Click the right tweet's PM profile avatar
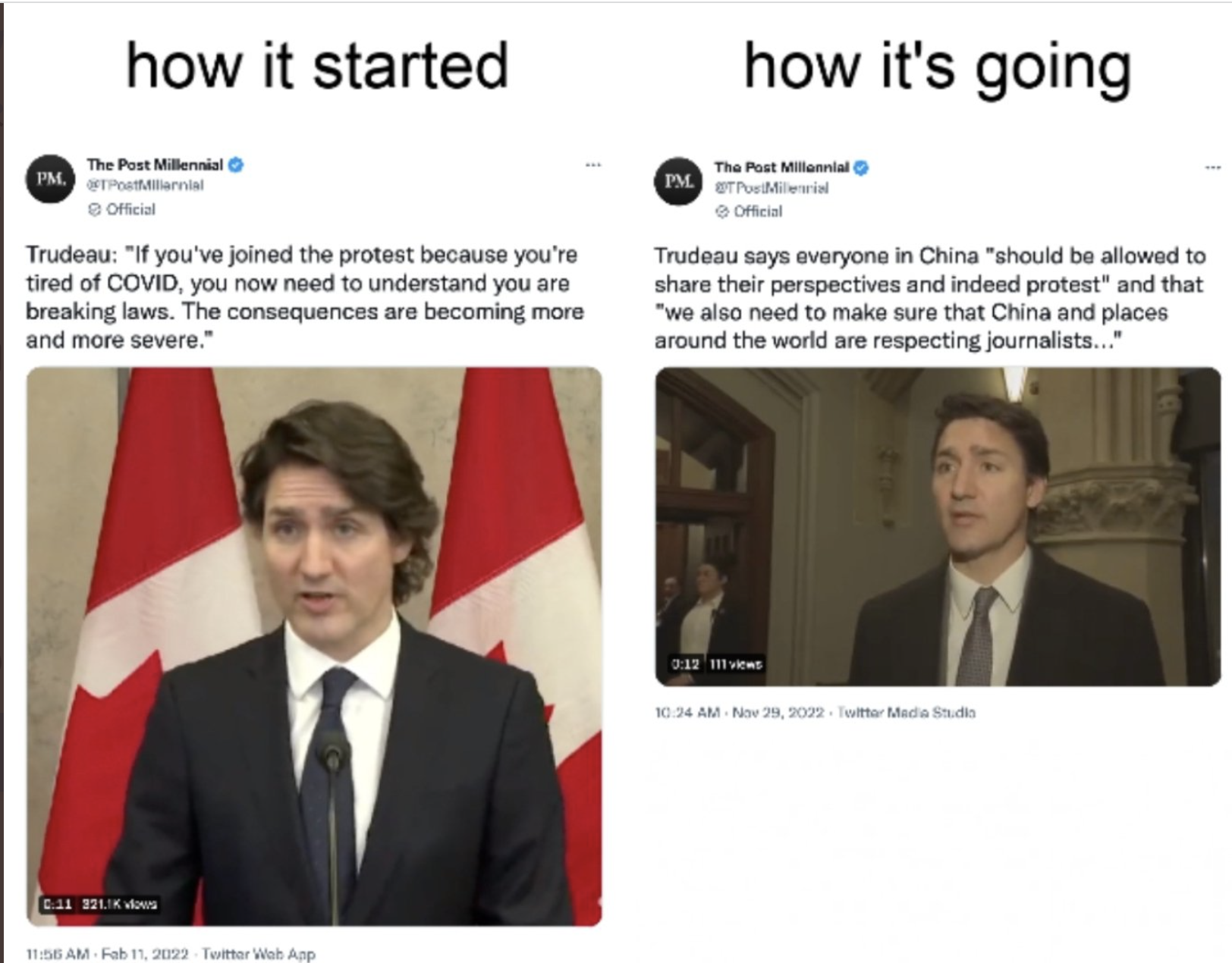1232x963 pixels. point(678,181)
